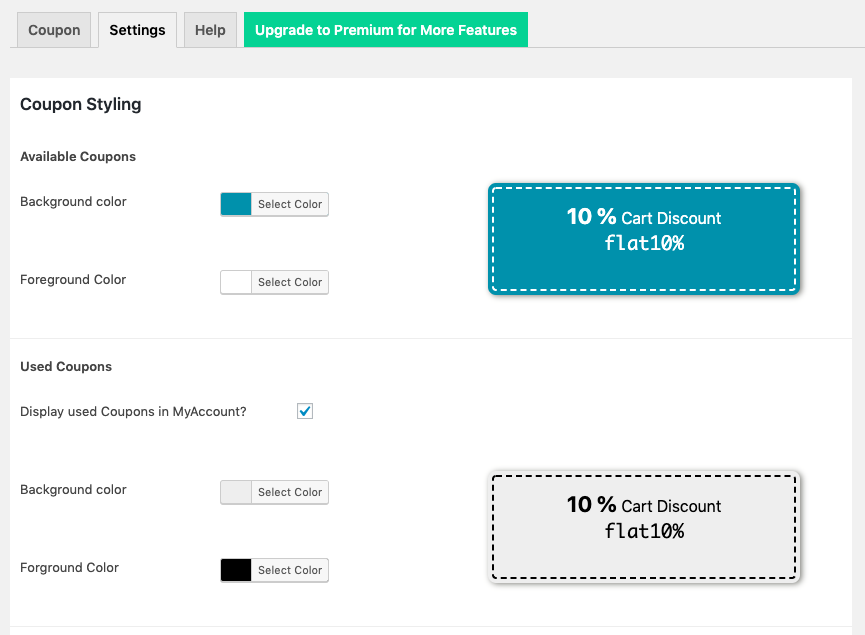Viewport: 865px width, 635px height.
Task: Click the Coupon Styling heading
Action: [x=81, y=104]
